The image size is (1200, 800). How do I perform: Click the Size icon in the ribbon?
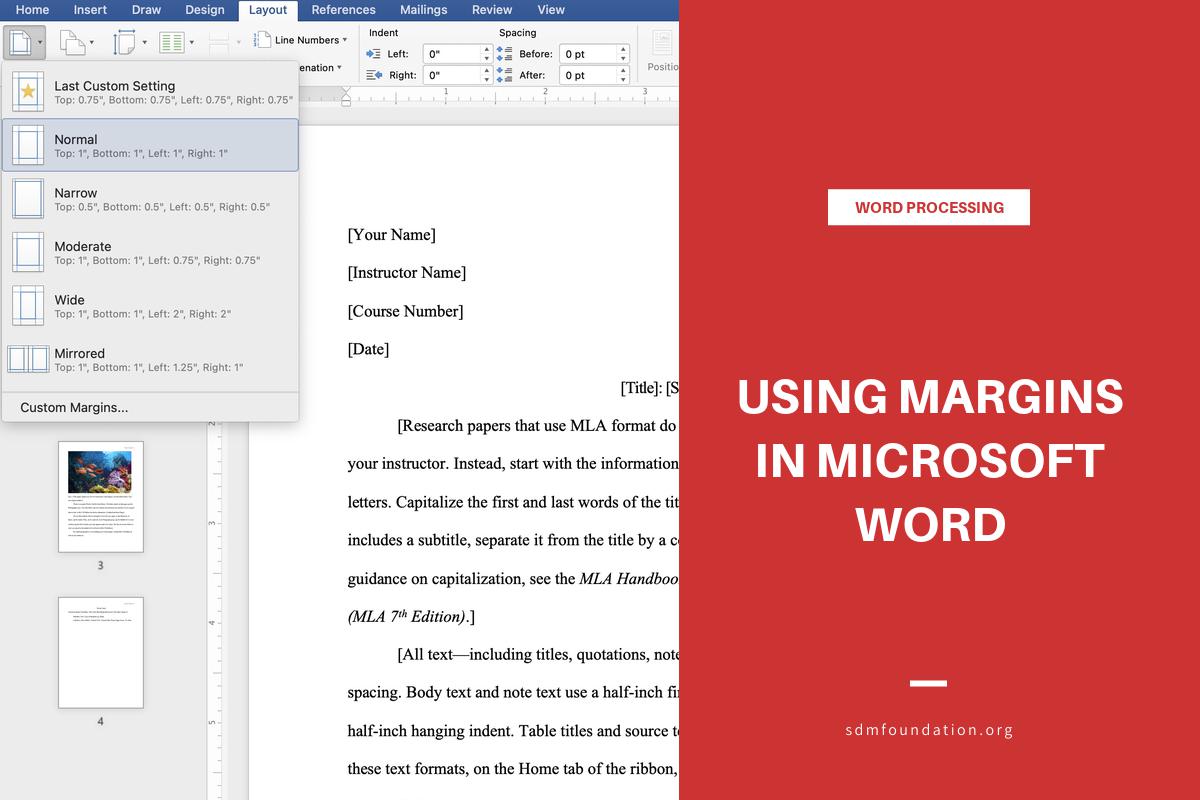[x=124, y=44]
